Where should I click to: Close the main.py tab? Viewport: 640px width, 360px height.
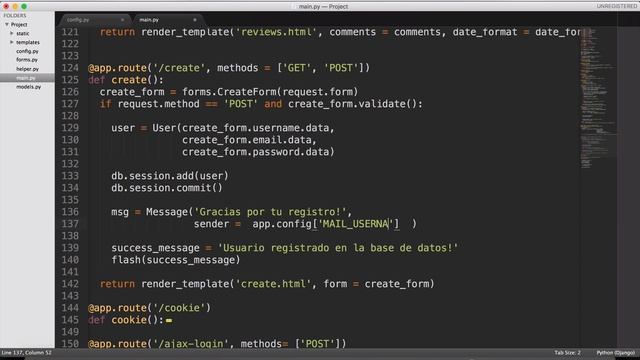pyautogui.click(x=195, y=20)
